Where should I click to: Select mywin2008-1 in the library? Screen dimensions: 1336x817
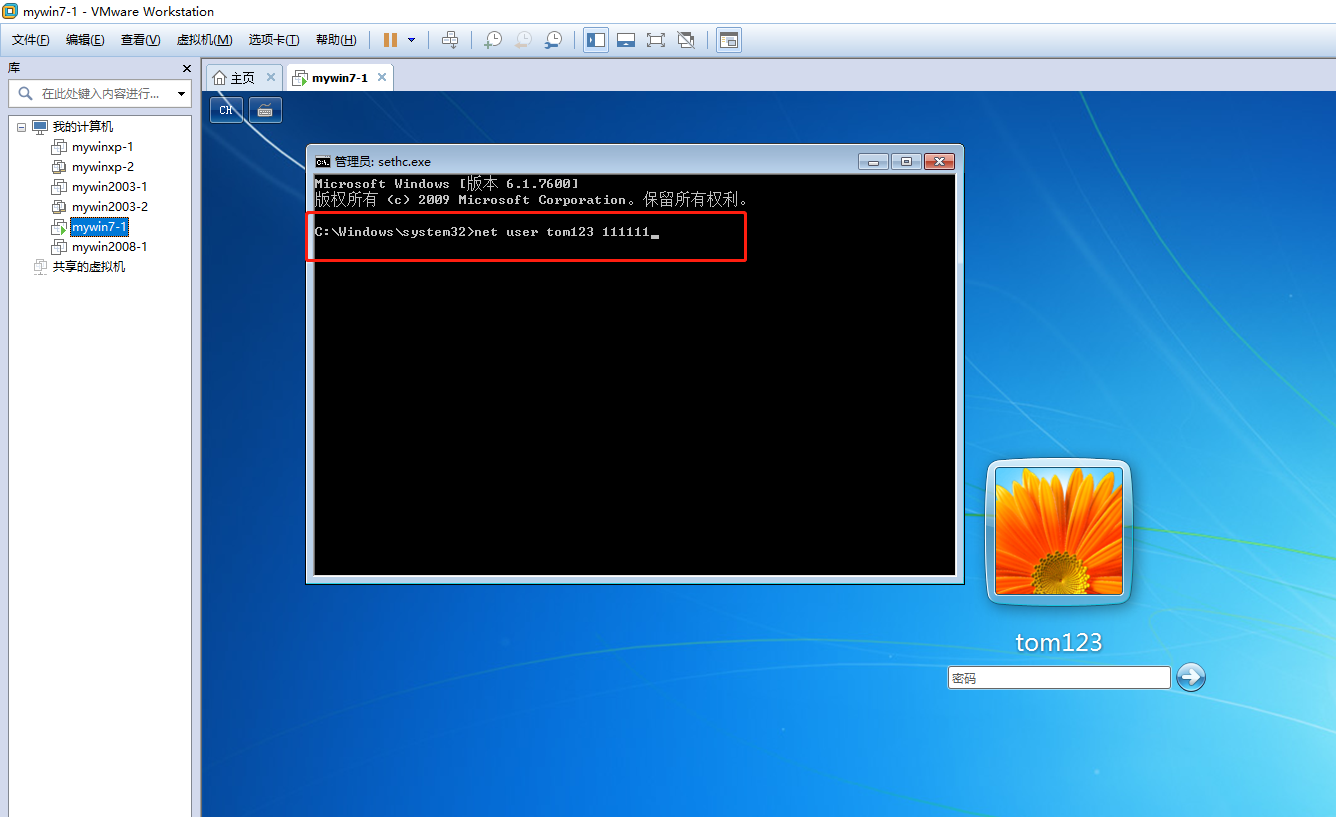[x=109, y=247]
